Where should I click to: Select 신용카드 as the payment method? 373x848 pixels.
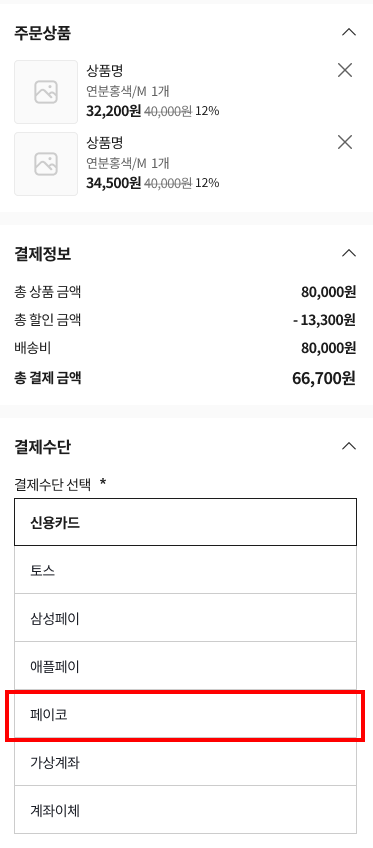click(185, 522)
